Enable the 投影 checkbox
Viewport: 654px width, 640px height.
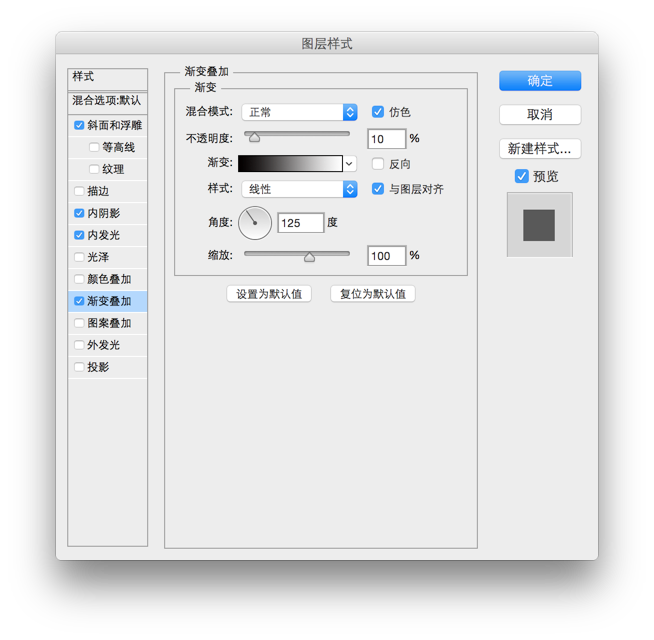tap(79, 367)
